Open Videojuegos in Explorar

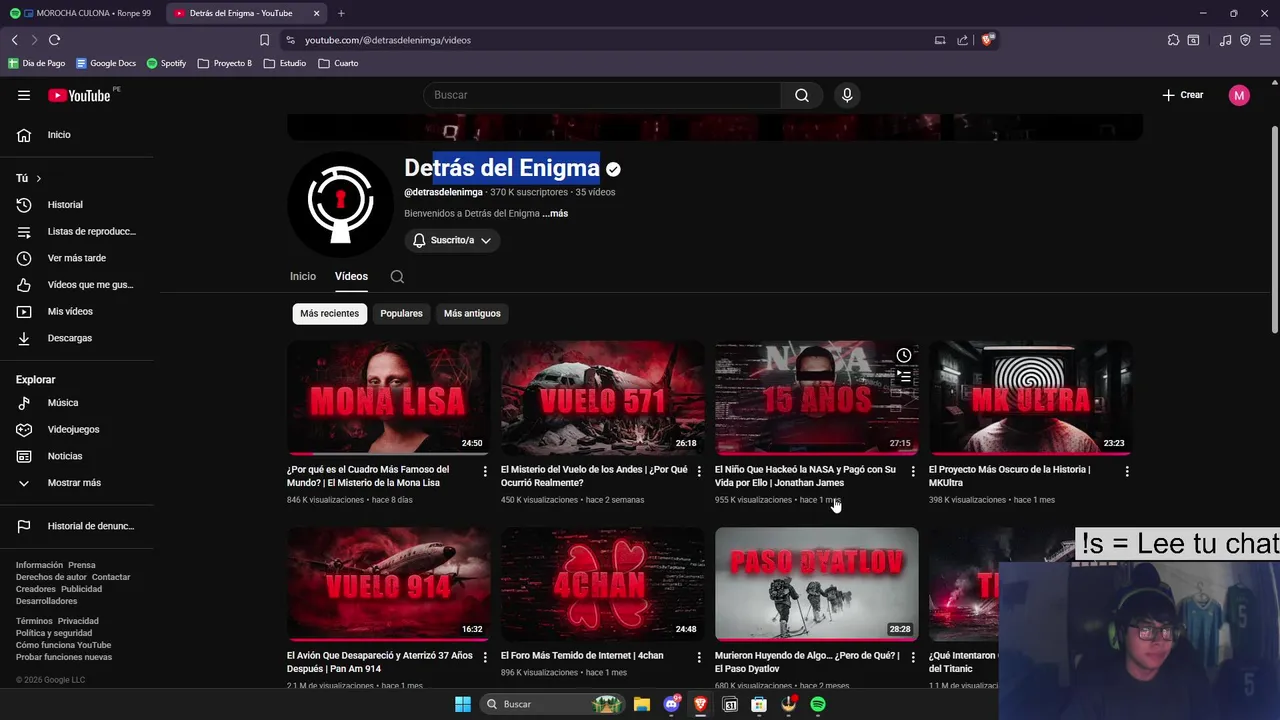[76, 429]
